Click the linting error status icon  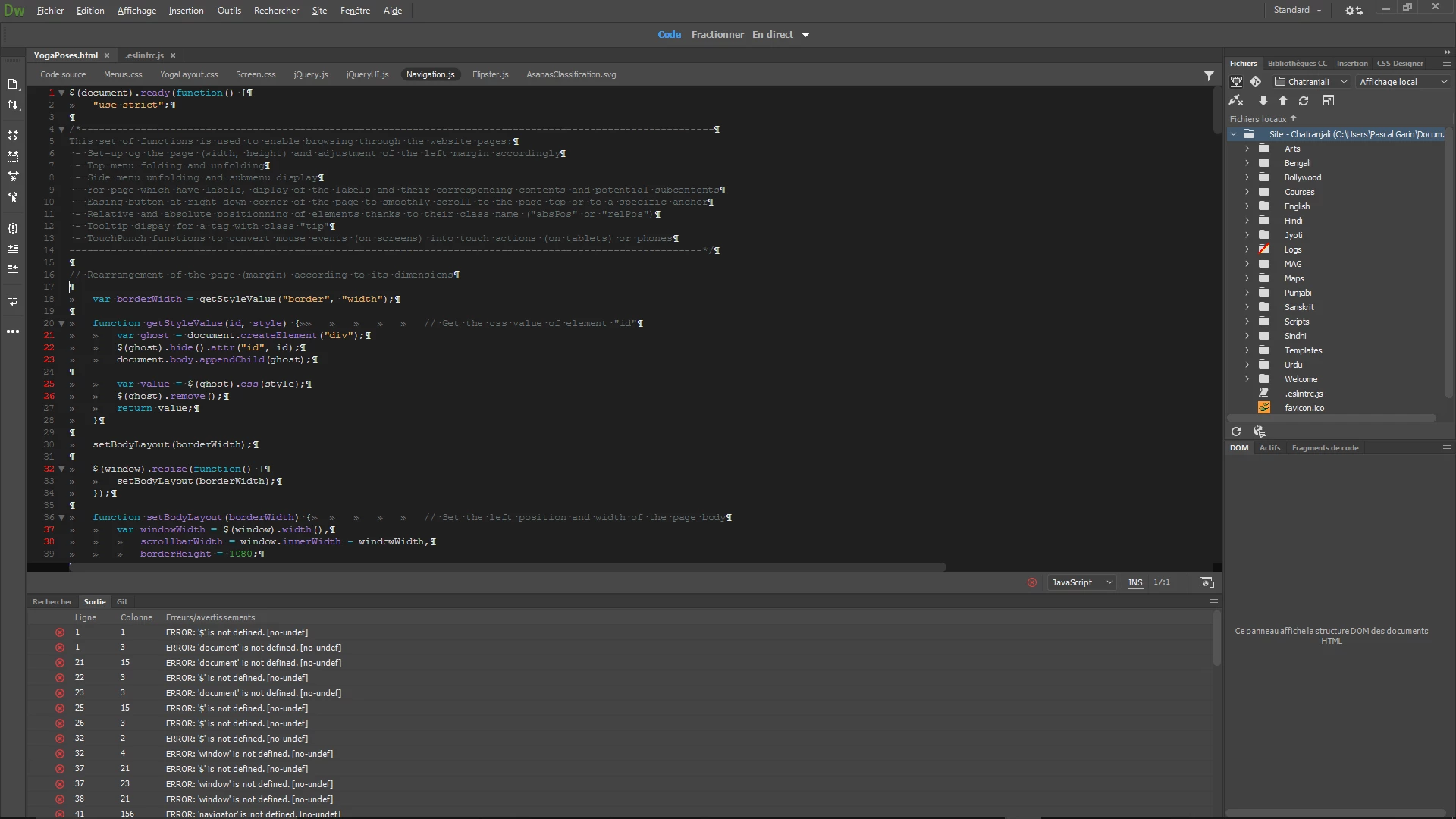pos(1032,582)
